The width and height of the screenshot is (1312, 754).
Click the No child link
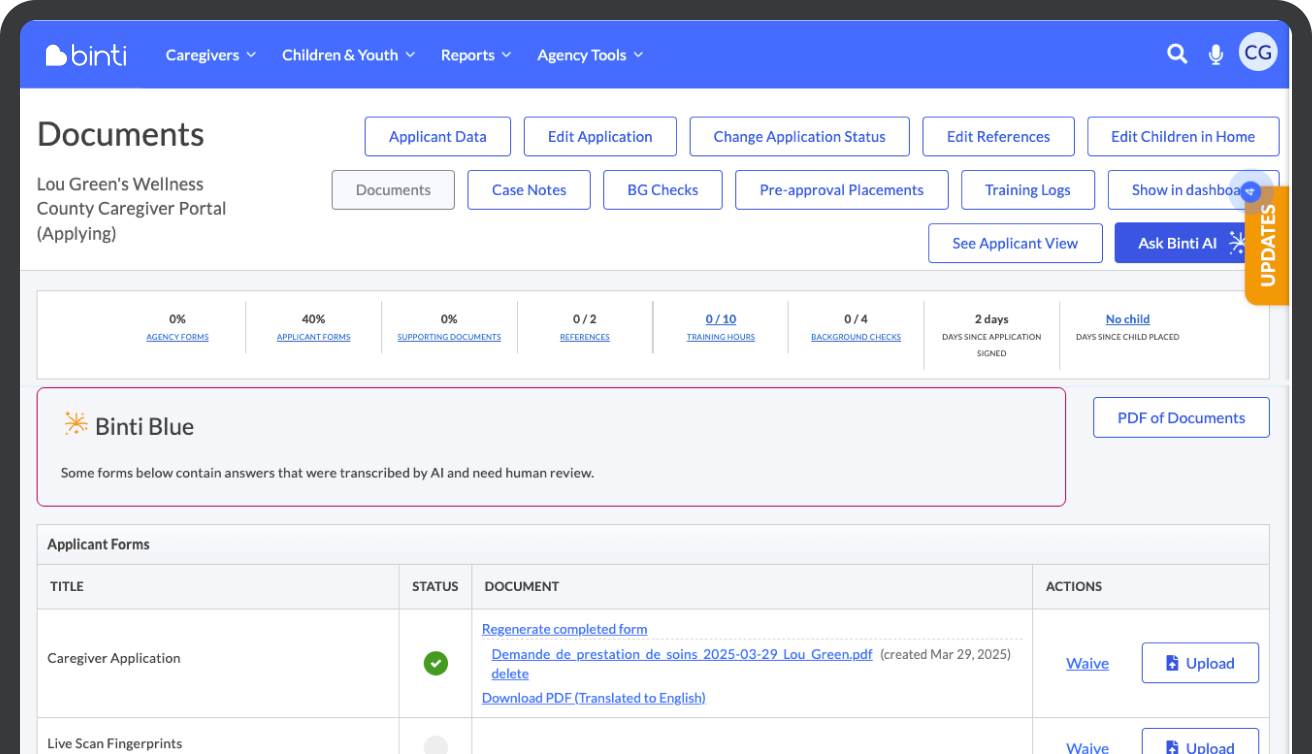click(1128, 319)
